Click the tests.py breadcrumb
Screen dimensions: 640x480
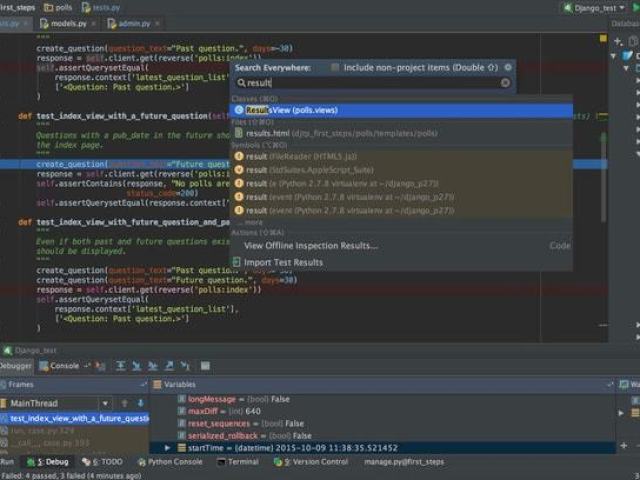click(101, 7)
